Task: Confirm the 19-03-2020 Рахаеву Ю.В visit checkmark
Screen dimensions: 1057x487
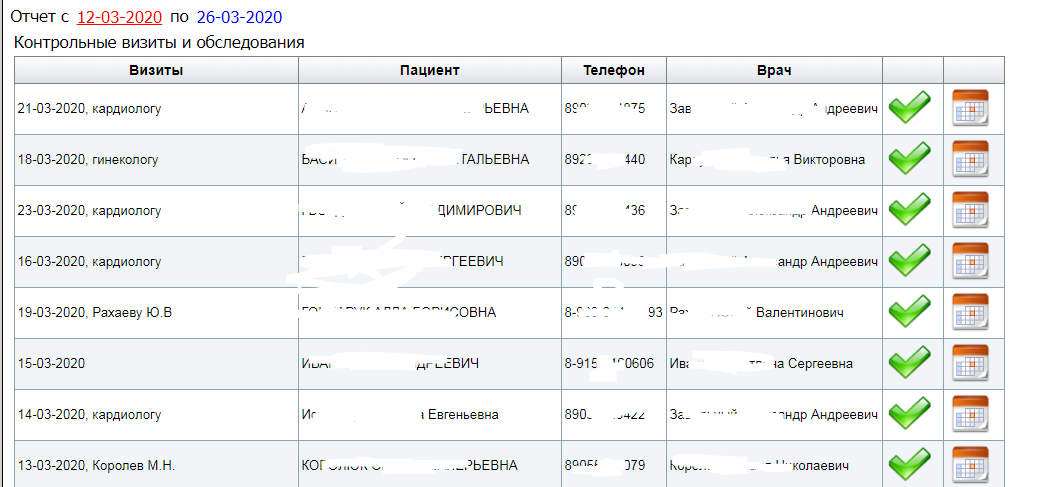Action: tap(910, 312)
